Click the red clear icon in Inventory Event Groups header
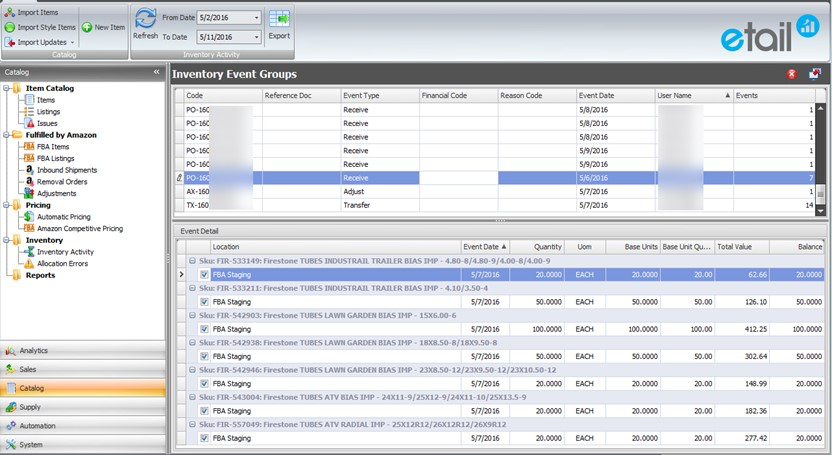 pyautogui.click(x=792, y=74)
